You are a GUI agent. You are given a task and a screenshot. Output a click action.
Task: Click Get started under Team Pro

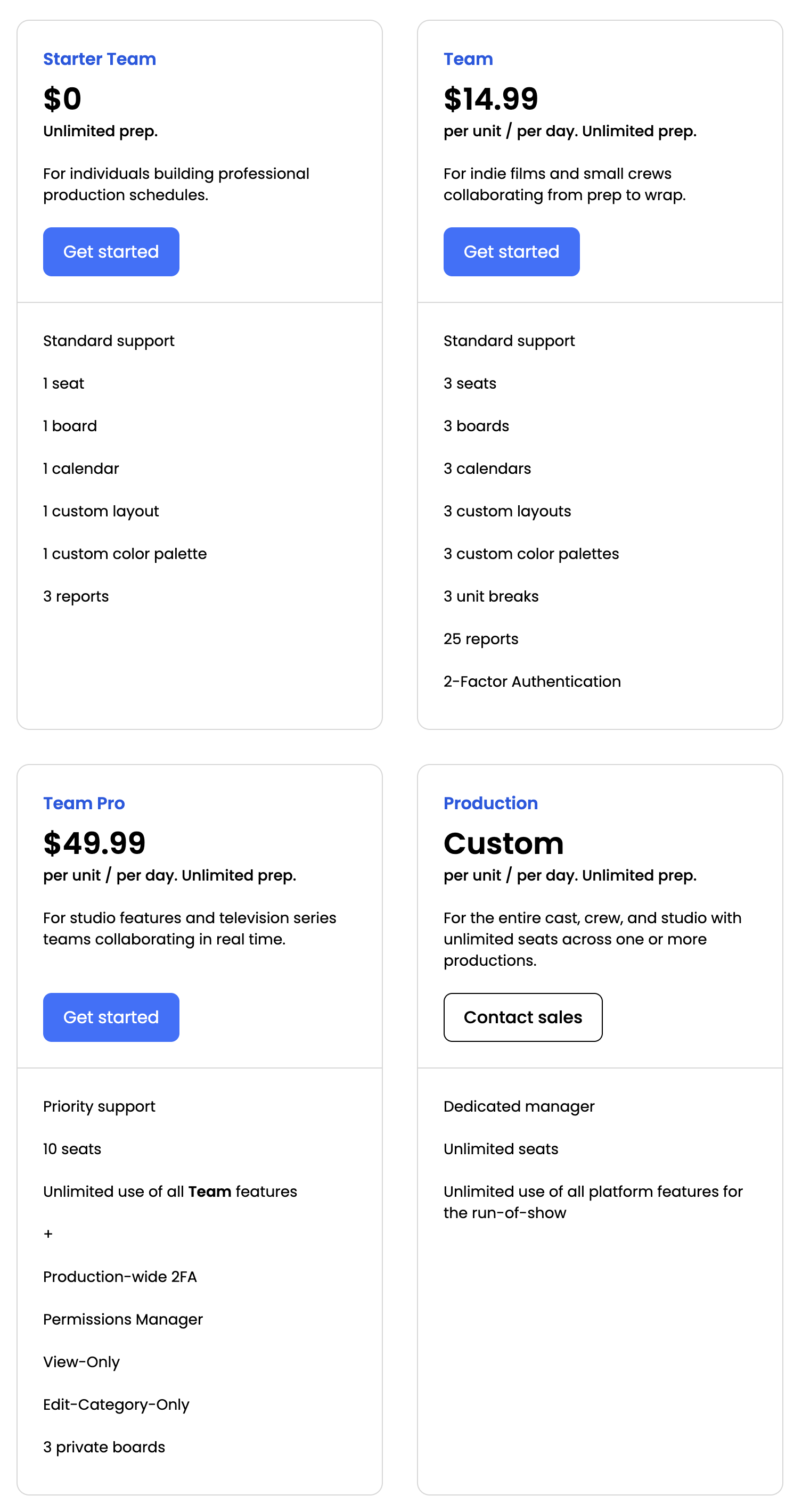111,1017
